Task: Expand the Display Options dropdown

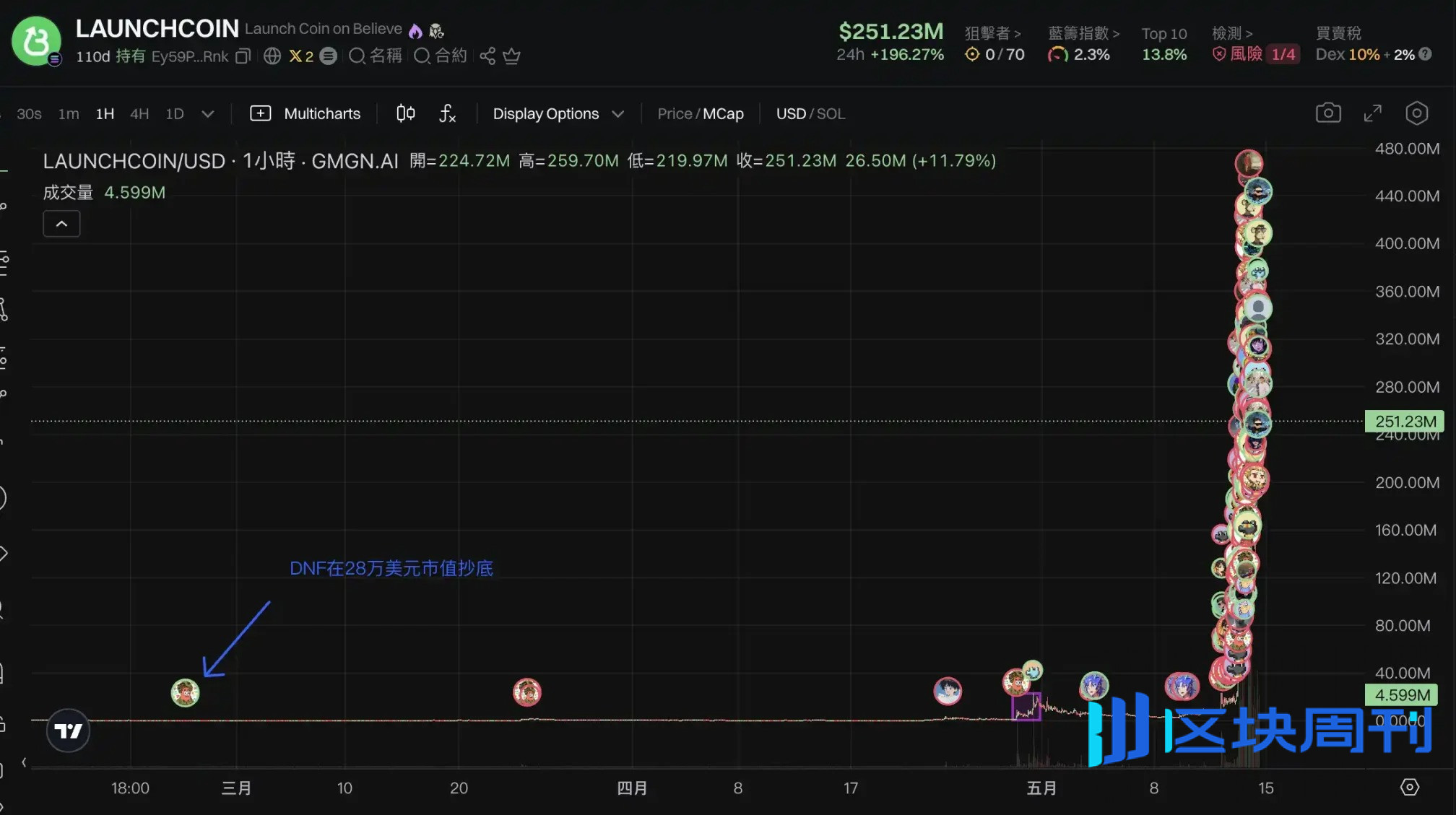Action: point(558,114)
